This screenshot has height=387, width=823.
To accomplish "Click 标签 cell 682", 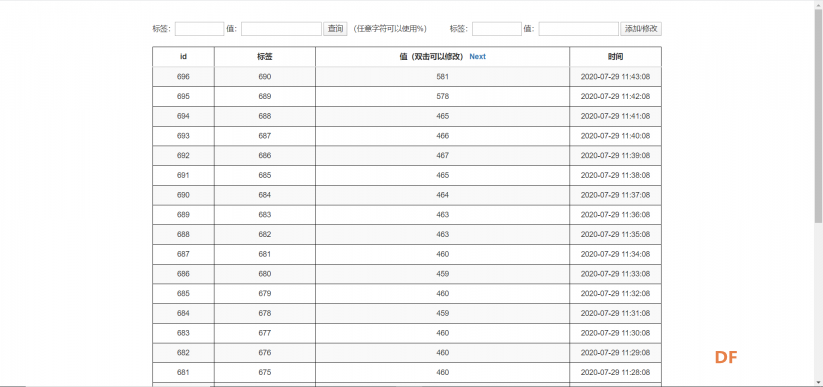I will tap(265, 234).
